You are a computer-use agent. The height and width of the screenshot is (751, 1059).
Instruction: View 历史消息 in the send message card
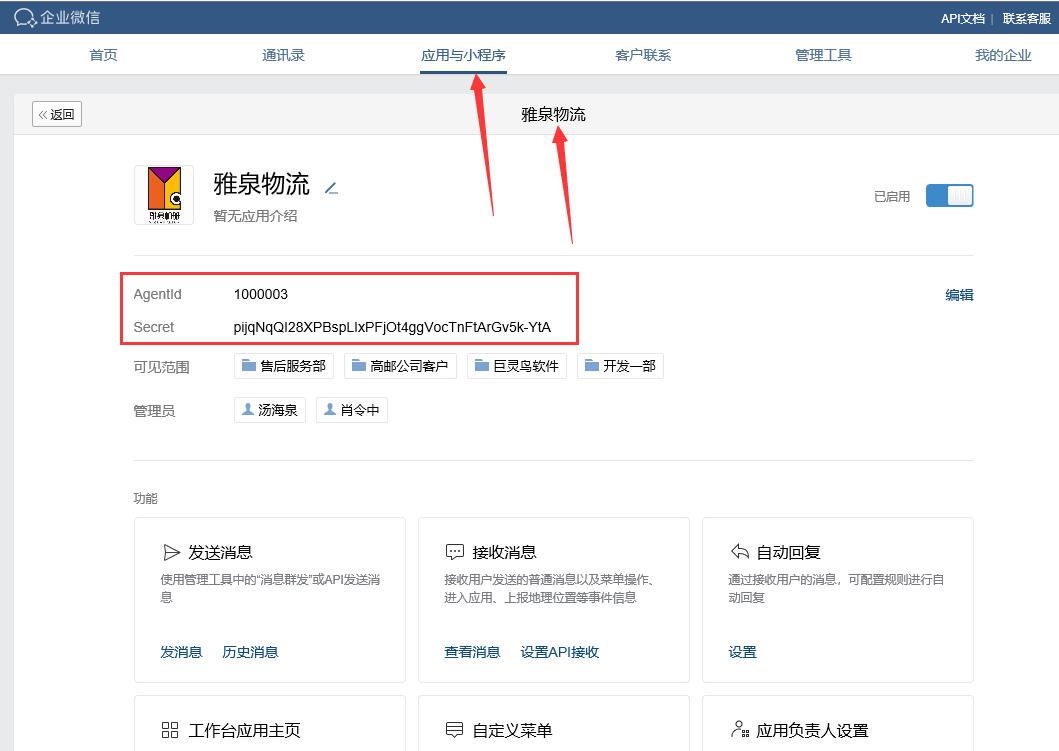click(249, 651)
